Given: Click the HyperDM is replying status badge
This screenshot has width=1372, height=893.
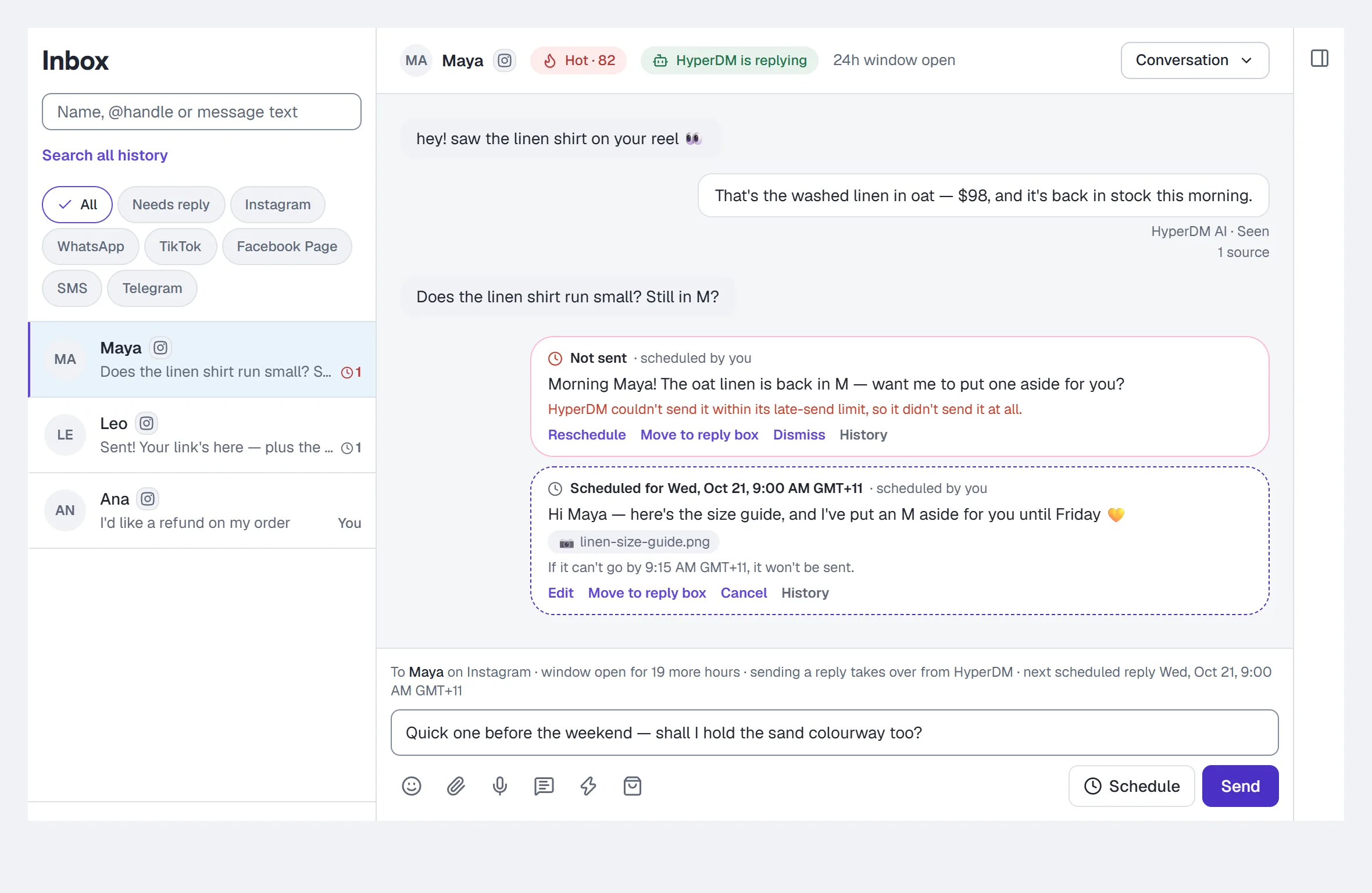Looking at the screenshot, I should (730, 60).
